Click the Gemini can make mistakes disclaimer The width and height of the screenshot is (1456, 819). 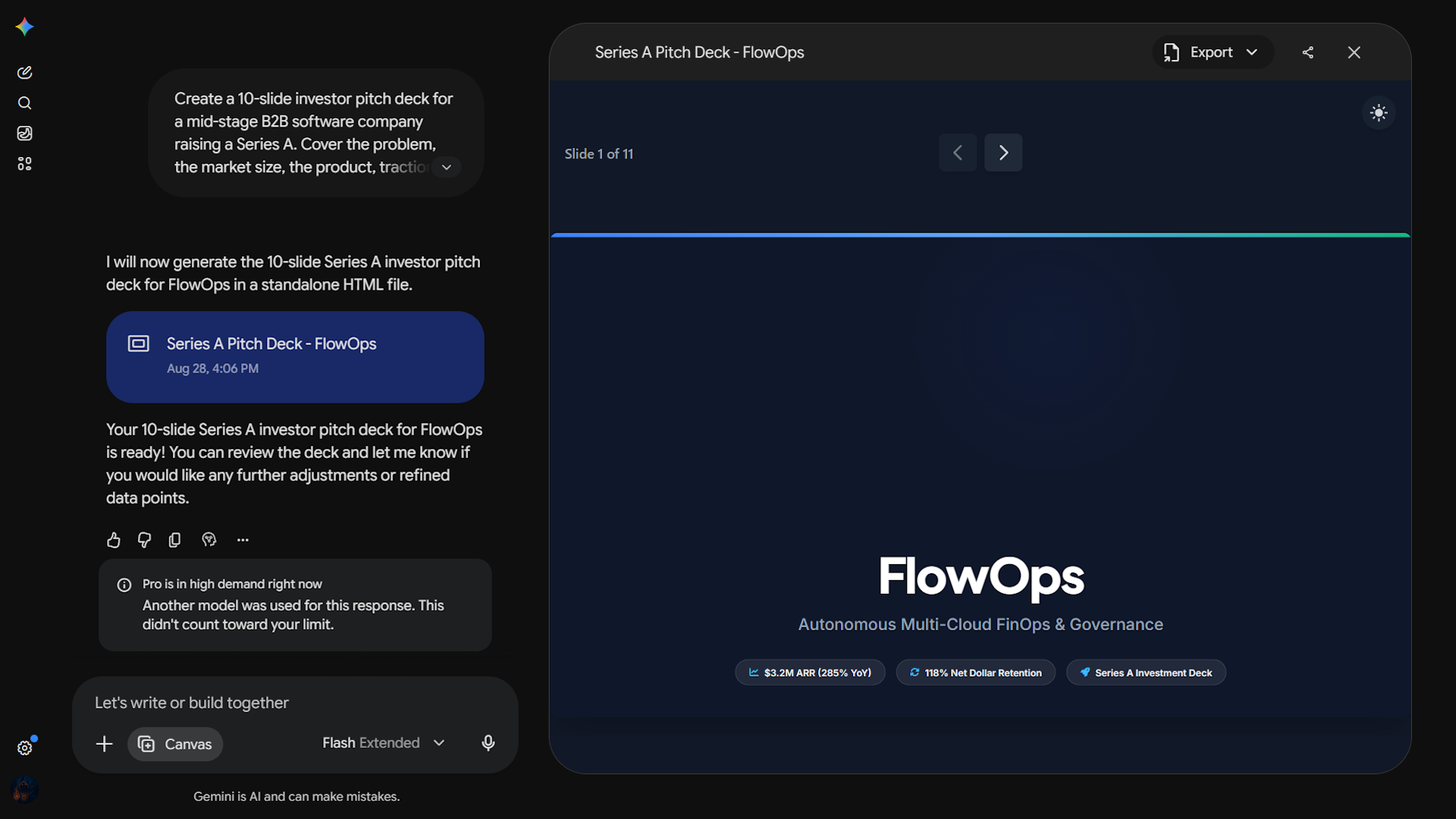tap(297, 796)
